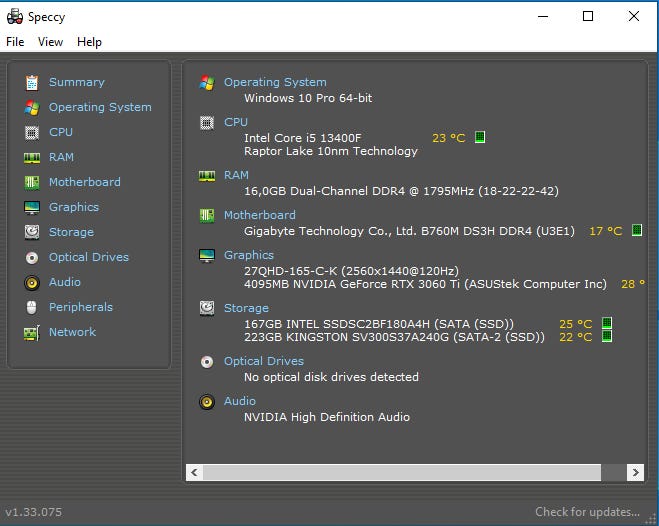659x526 pixels.
Task: Click the Speccy app icon in title bar
Action: pyautogui.click(x=15, y=16)
